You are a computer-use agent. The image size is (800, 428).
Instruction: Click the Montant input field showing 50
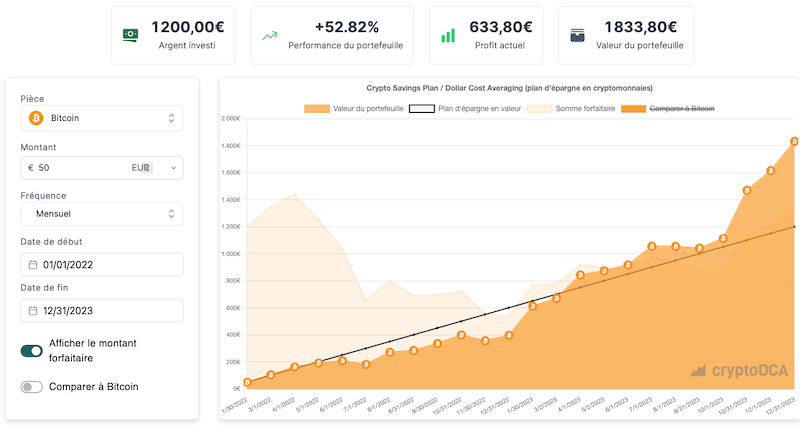(x=80, y=168)
